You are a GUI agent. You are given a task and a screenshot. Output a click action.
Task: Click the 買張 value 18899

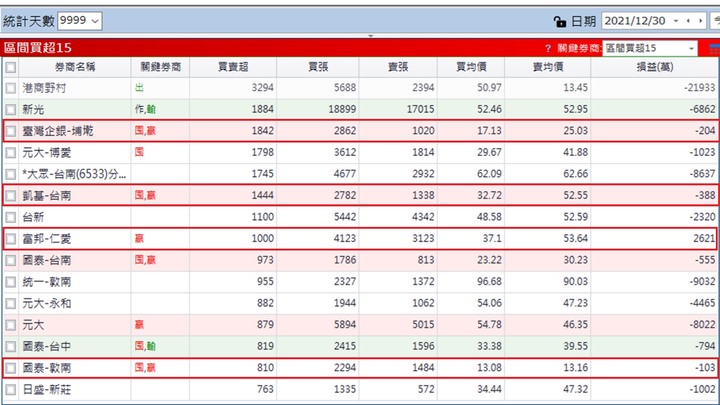[342, 109]
